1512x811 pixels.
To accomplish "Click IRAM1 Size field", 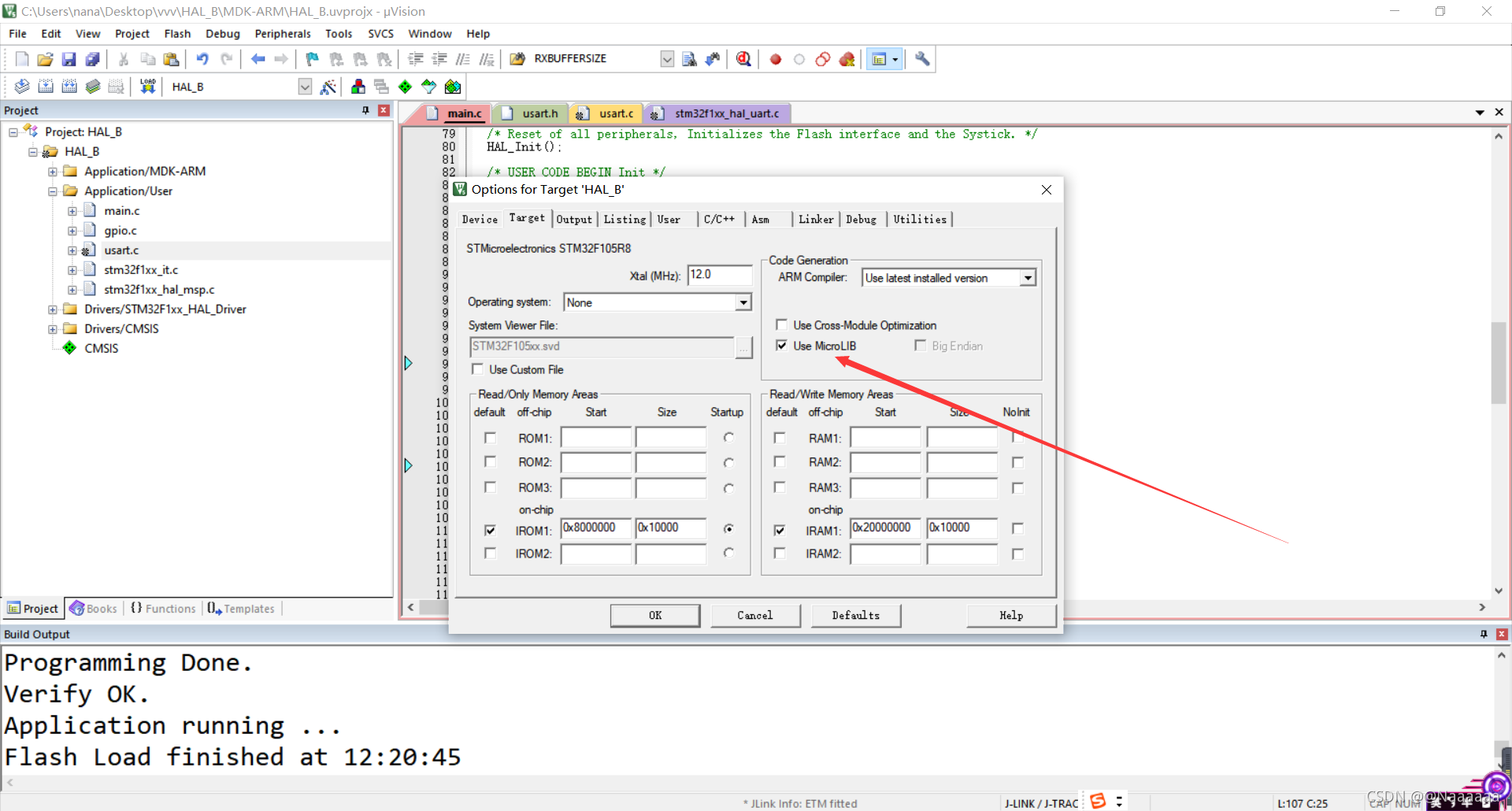I will (962, 528).
